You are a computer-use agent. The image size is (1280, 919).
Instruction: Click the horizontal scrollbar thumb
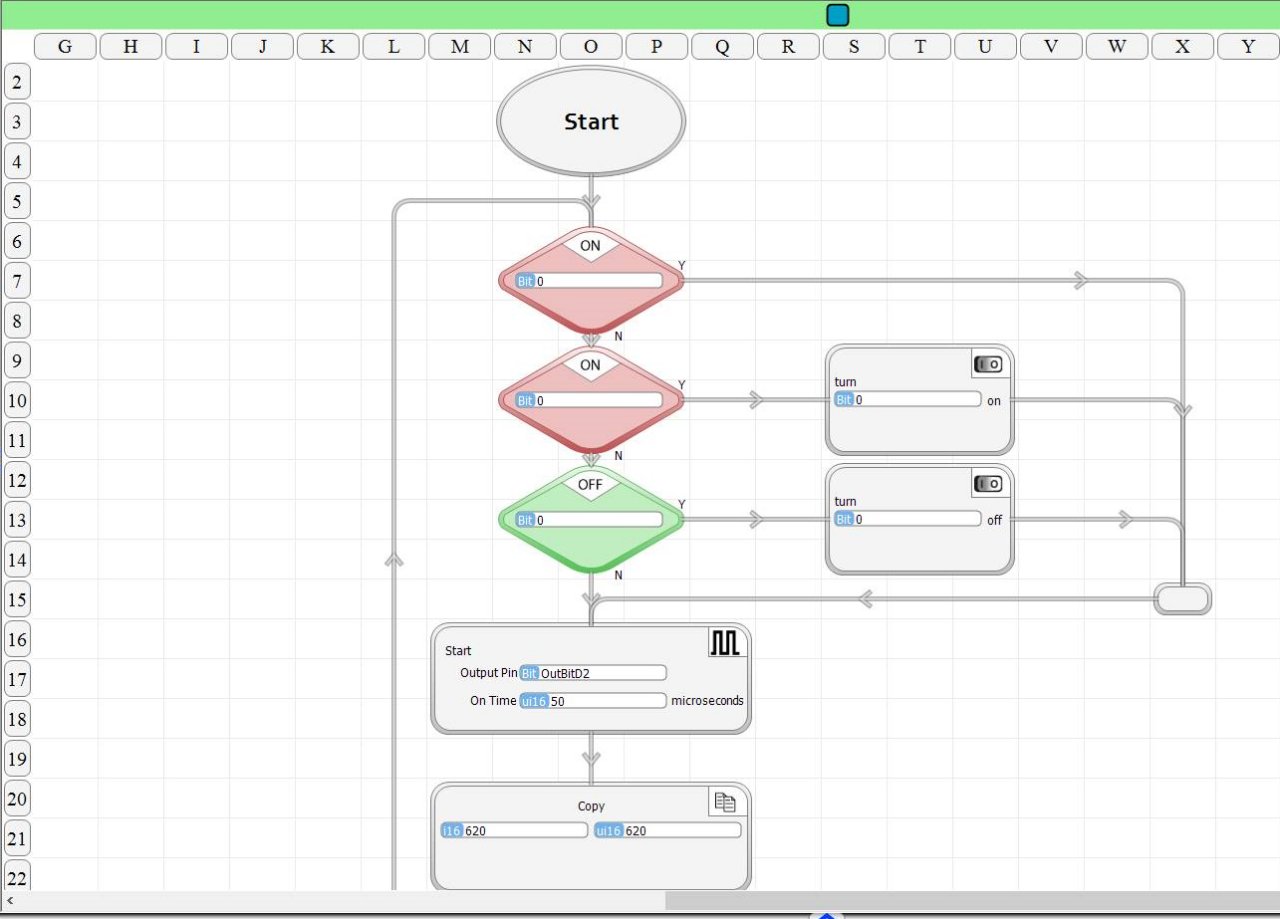[x=972, y=901]
